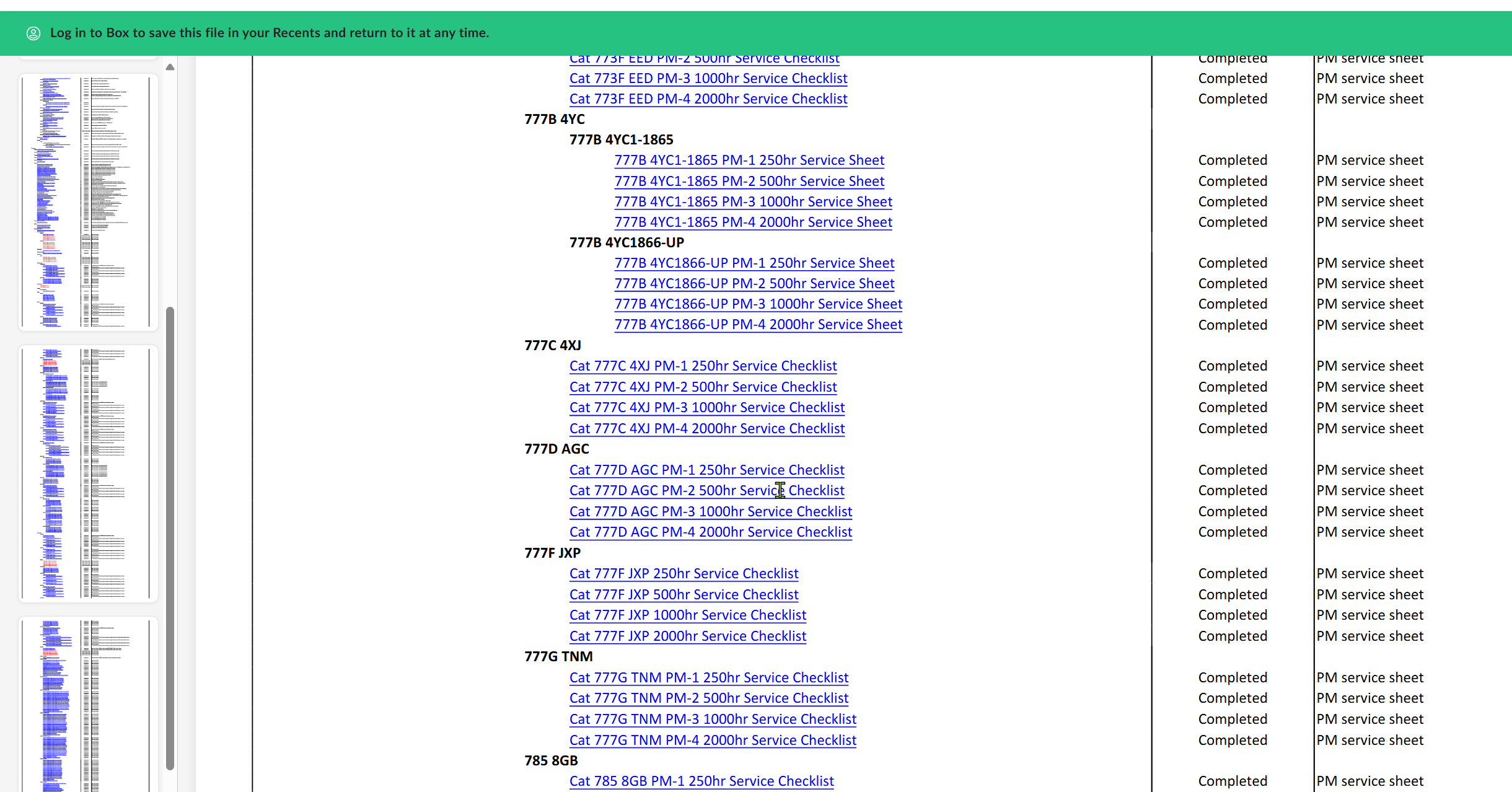Screen dimensions: 1512x792
Task: Open the first page thumbnail in the sidebar
Action: 89,202
